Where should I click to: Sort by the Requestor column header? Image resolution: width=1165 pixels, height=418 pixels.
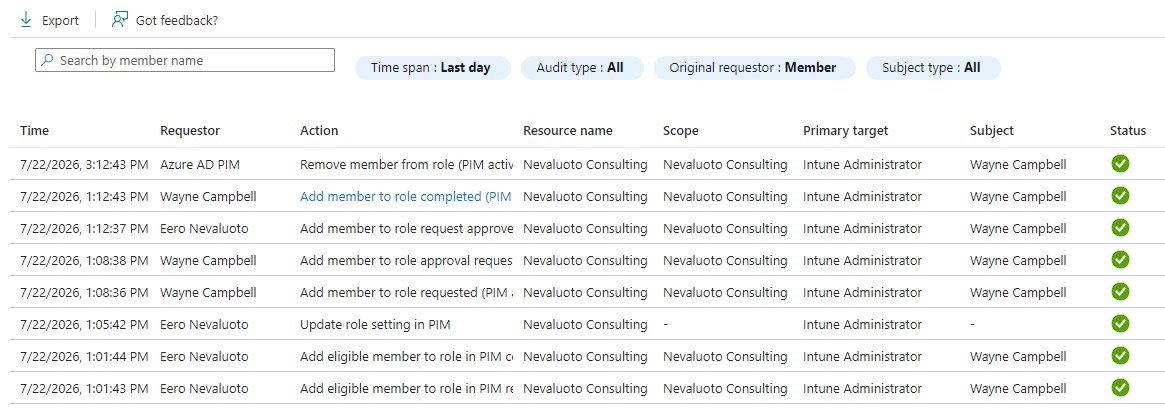coord(190,131)
